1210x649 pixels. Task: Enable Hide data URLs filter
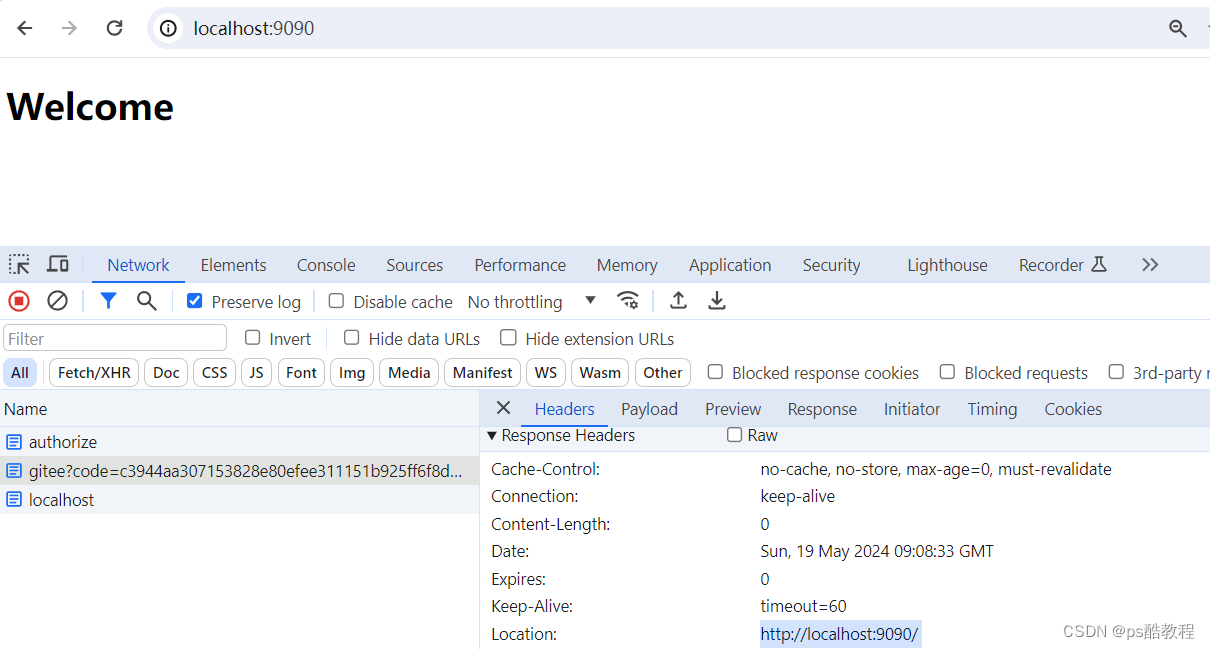(x=351, y=338)
